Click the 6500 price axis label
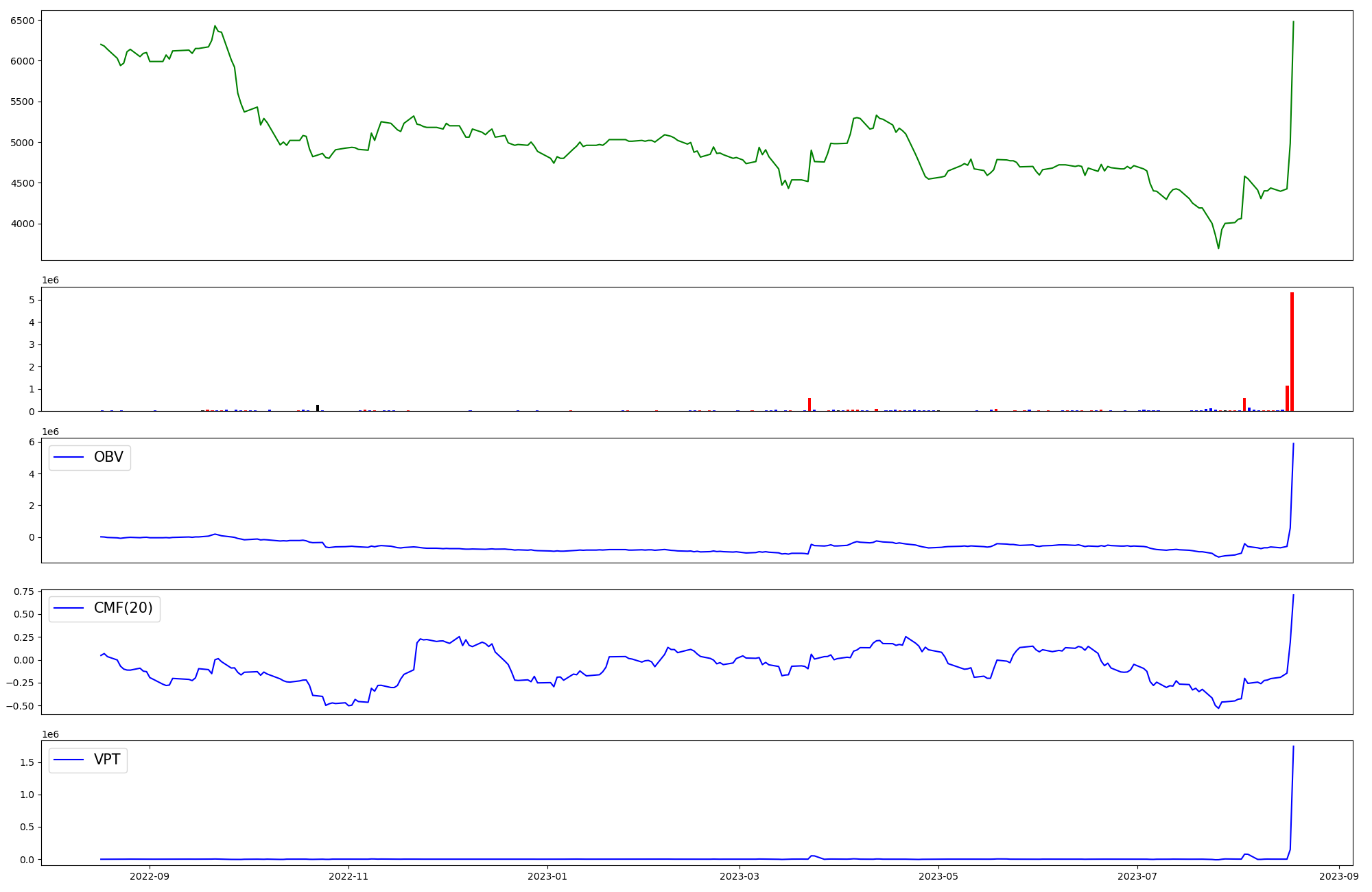The height and width of the screenshot is (892, 1372). pos(22,21)
